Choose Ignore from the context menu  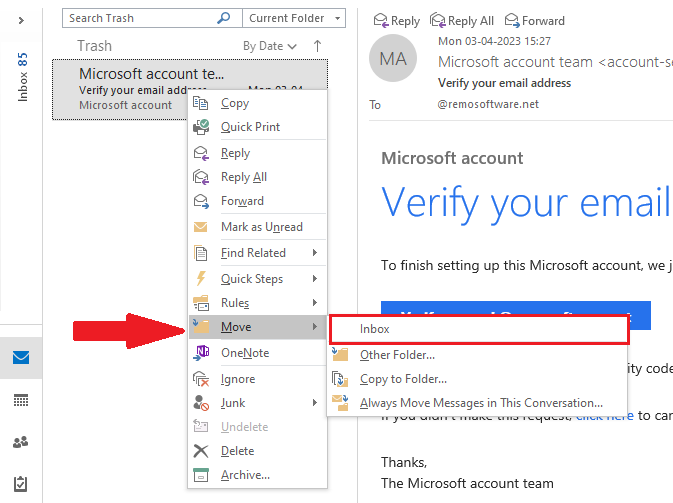pos(258,379)
